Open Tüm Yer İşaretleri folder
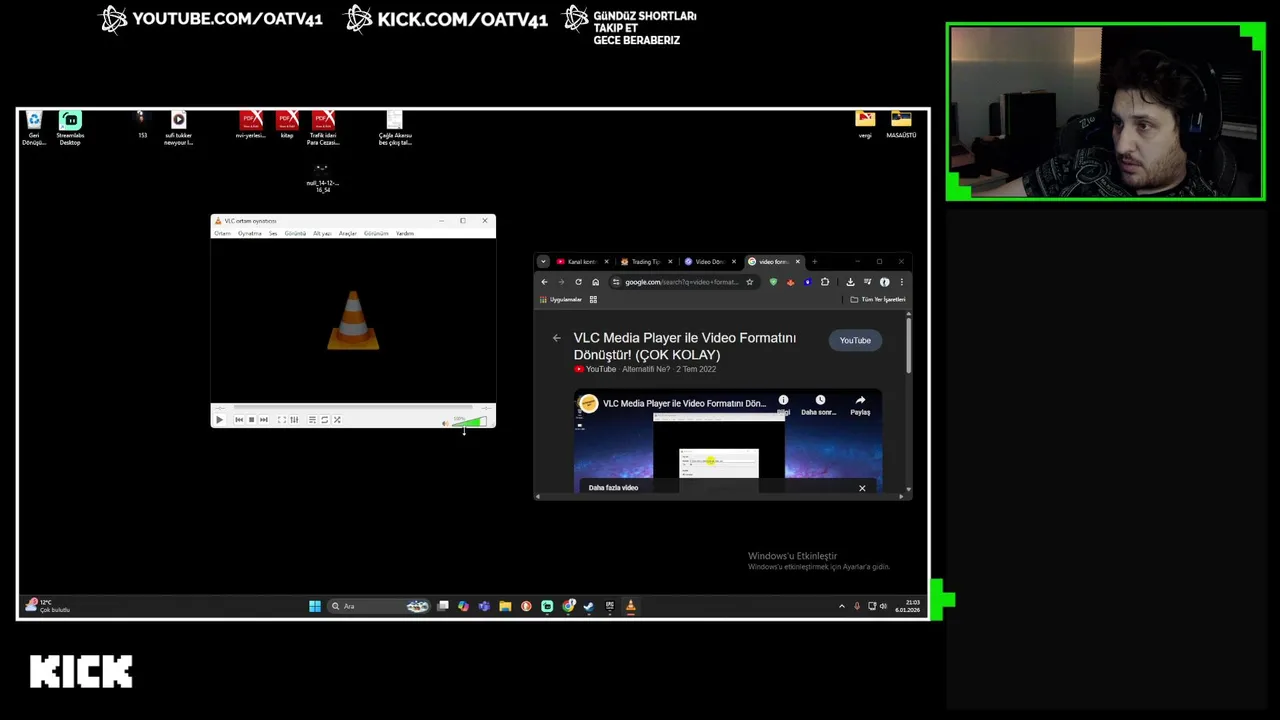 coord(878,299)
